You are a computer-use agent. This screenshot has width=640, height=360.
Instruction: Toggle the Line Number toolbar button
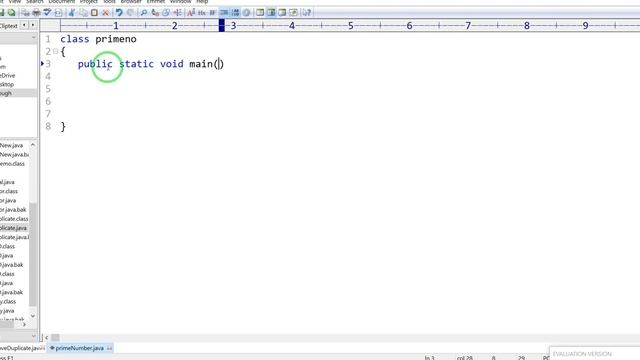click(x=235, y=13)
